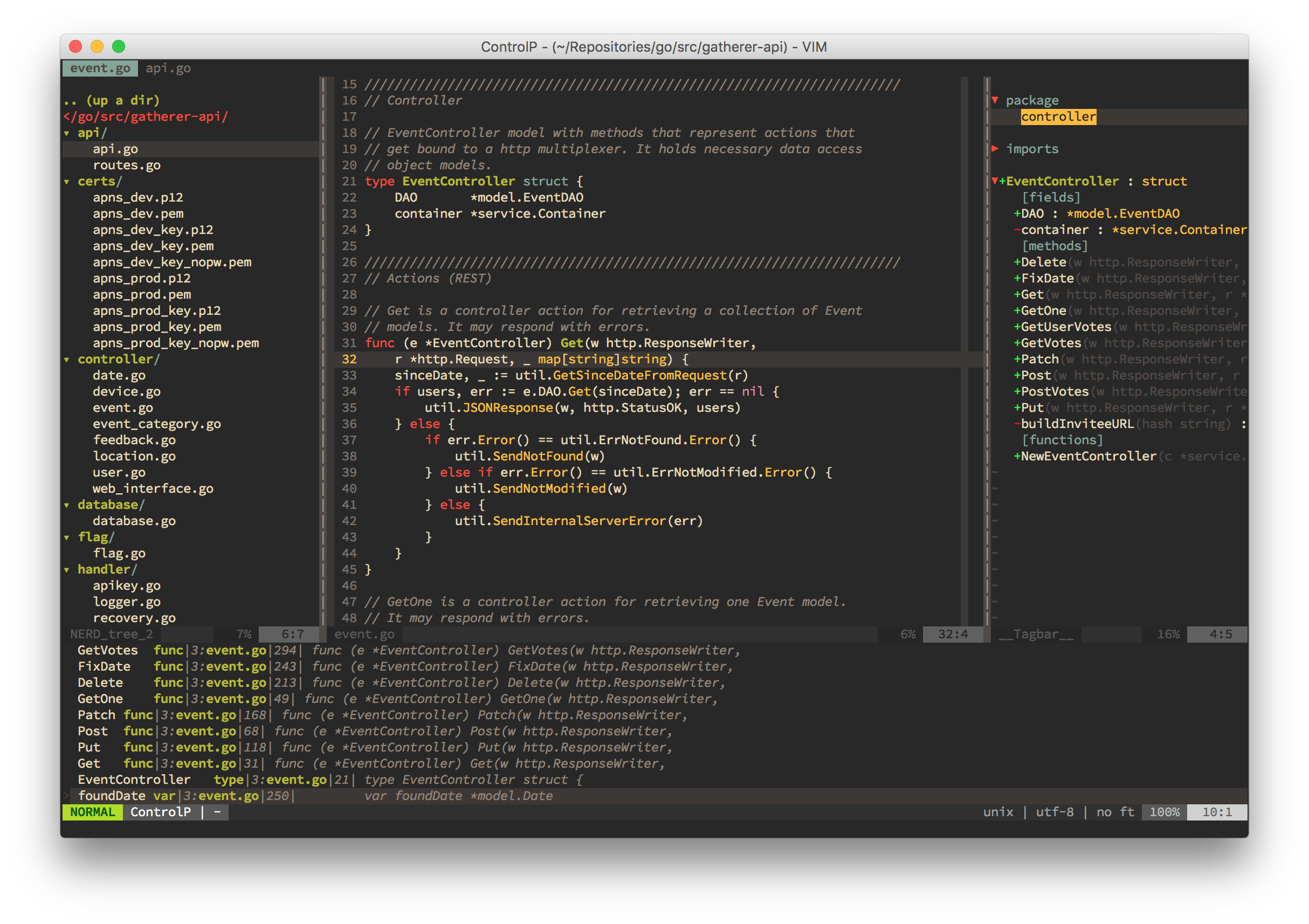Click the NORMAL mode indicator

click(92, 812)
